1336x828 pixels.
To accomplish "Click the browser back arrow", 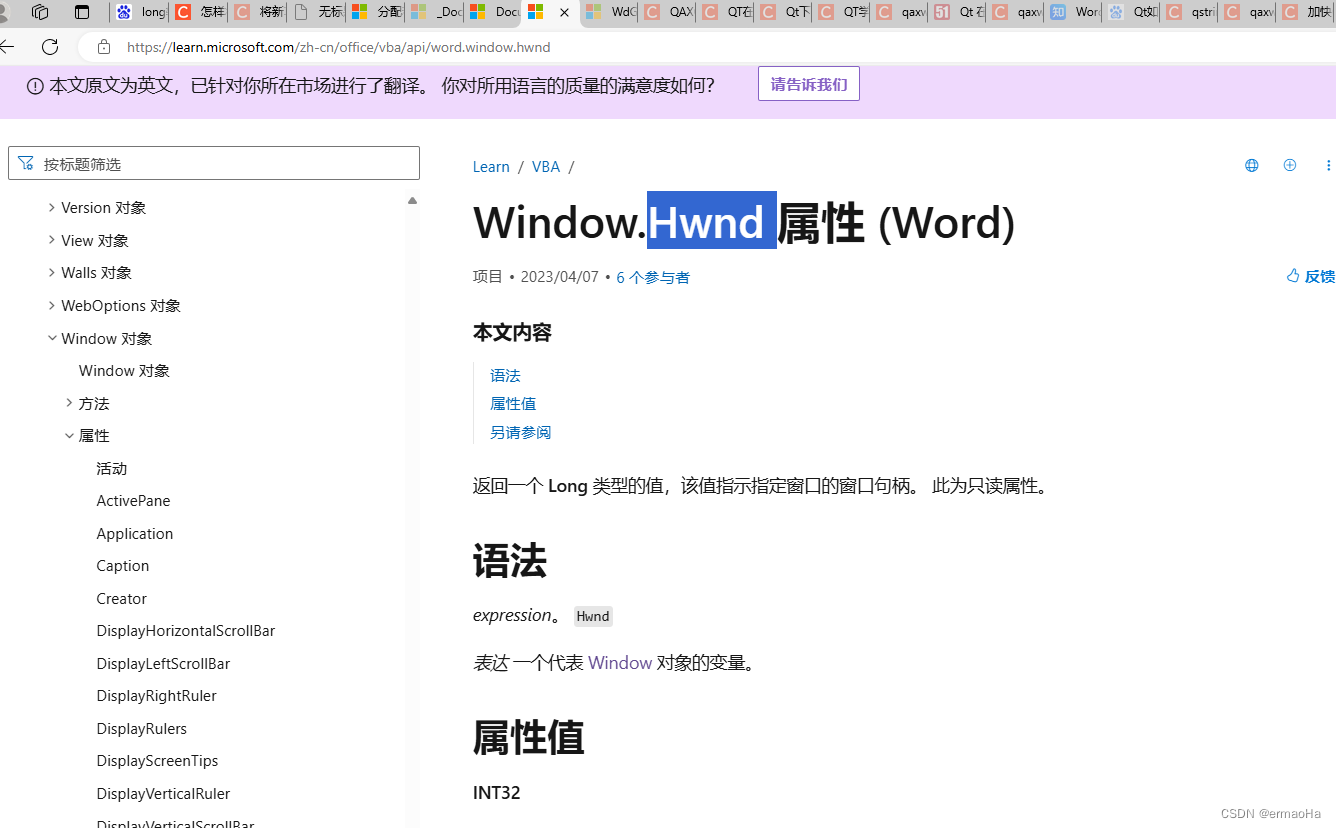I will coord(7,46).
